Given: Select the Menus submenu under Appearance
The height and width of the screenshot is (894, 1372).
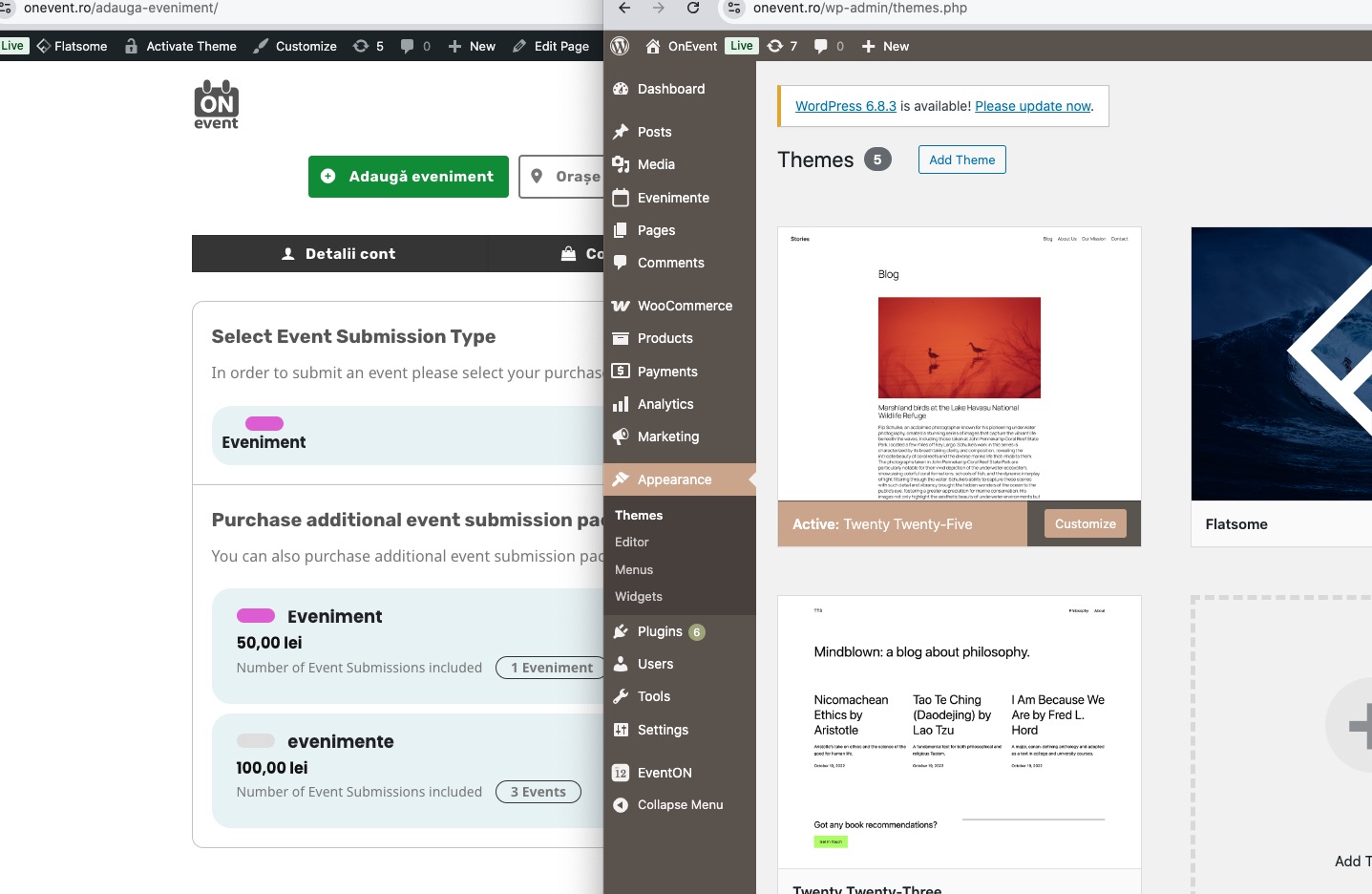Looking at the screenshot, I should click(634, 569).
